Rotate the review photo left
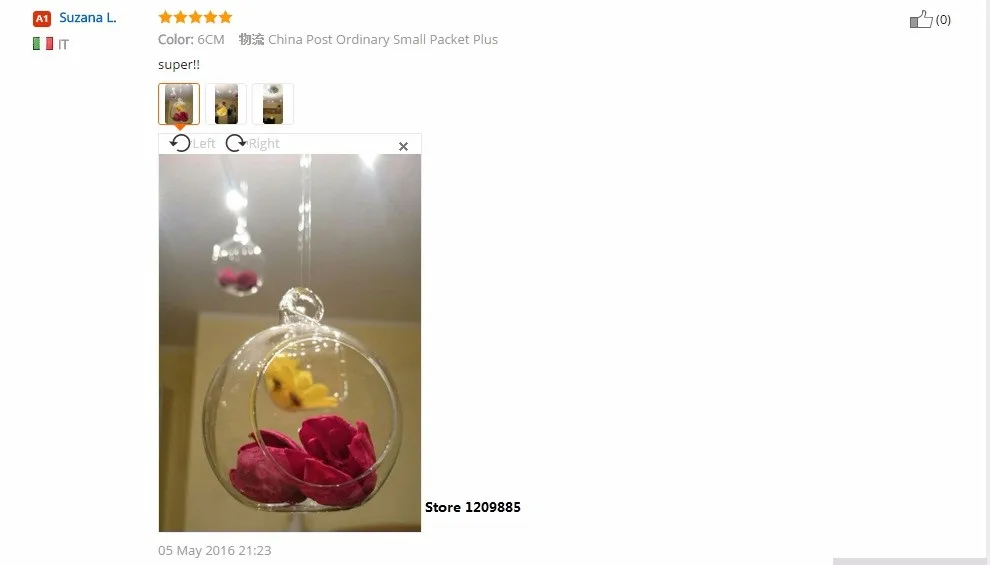This screenshot has width=990, height=565. click(x=180, y=143)
